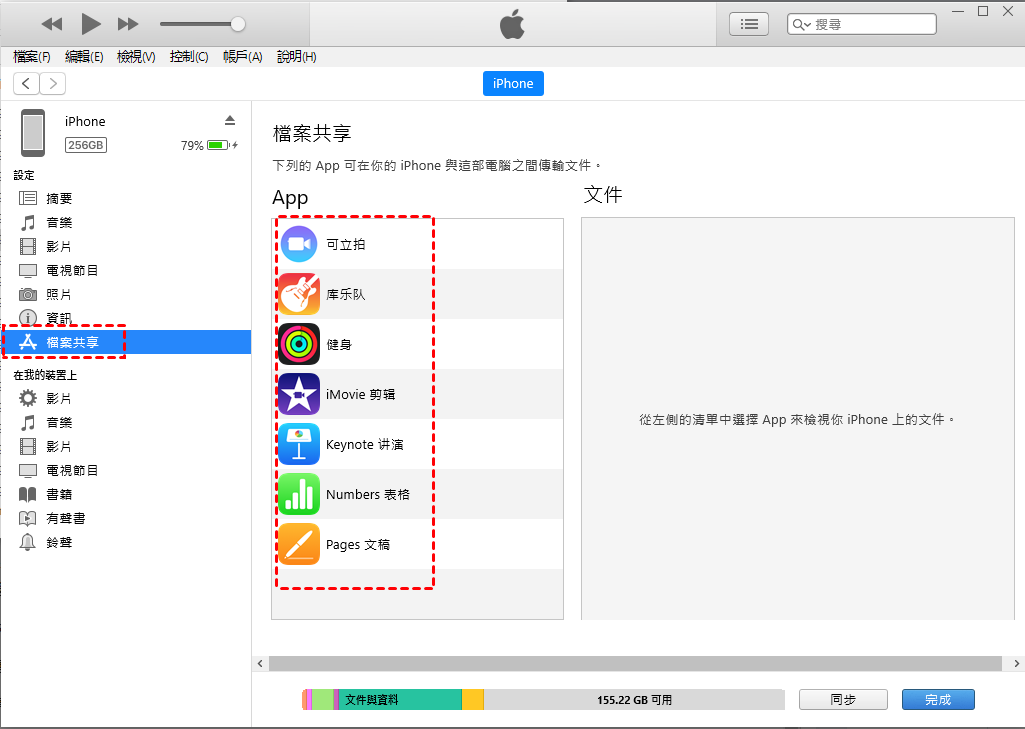The height and width of the screenshot is (729, 1025).
Task: Click the 搜尋 search field
Action: (x=870, y=23)
